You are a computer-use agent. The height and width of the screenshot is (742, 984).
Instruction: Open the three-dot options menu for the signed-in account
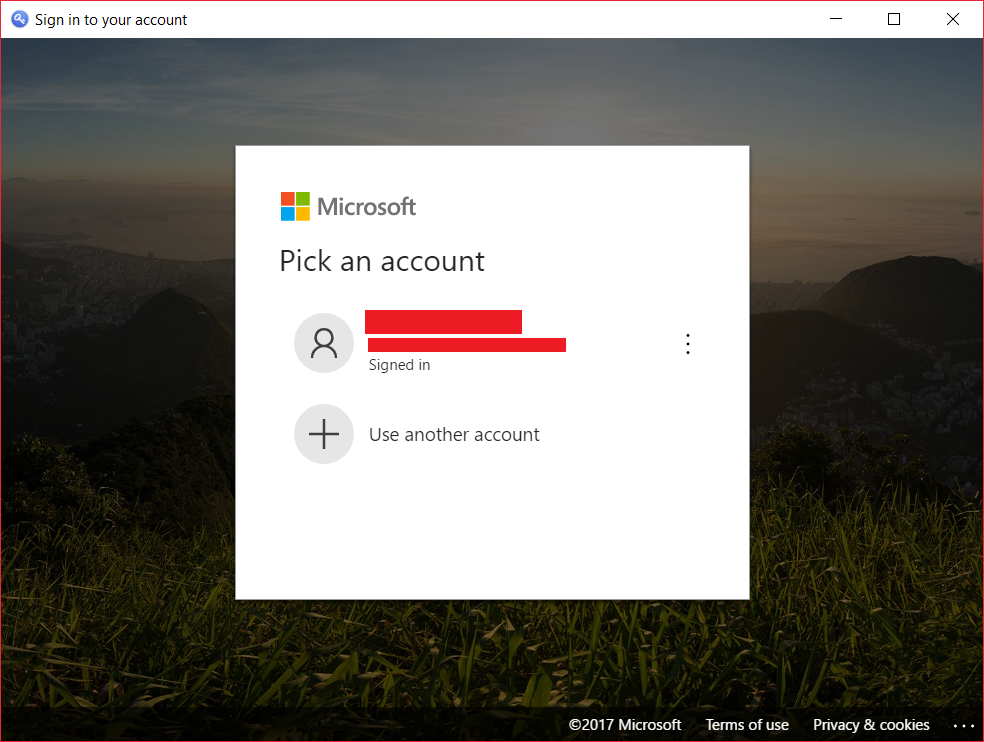688,344
